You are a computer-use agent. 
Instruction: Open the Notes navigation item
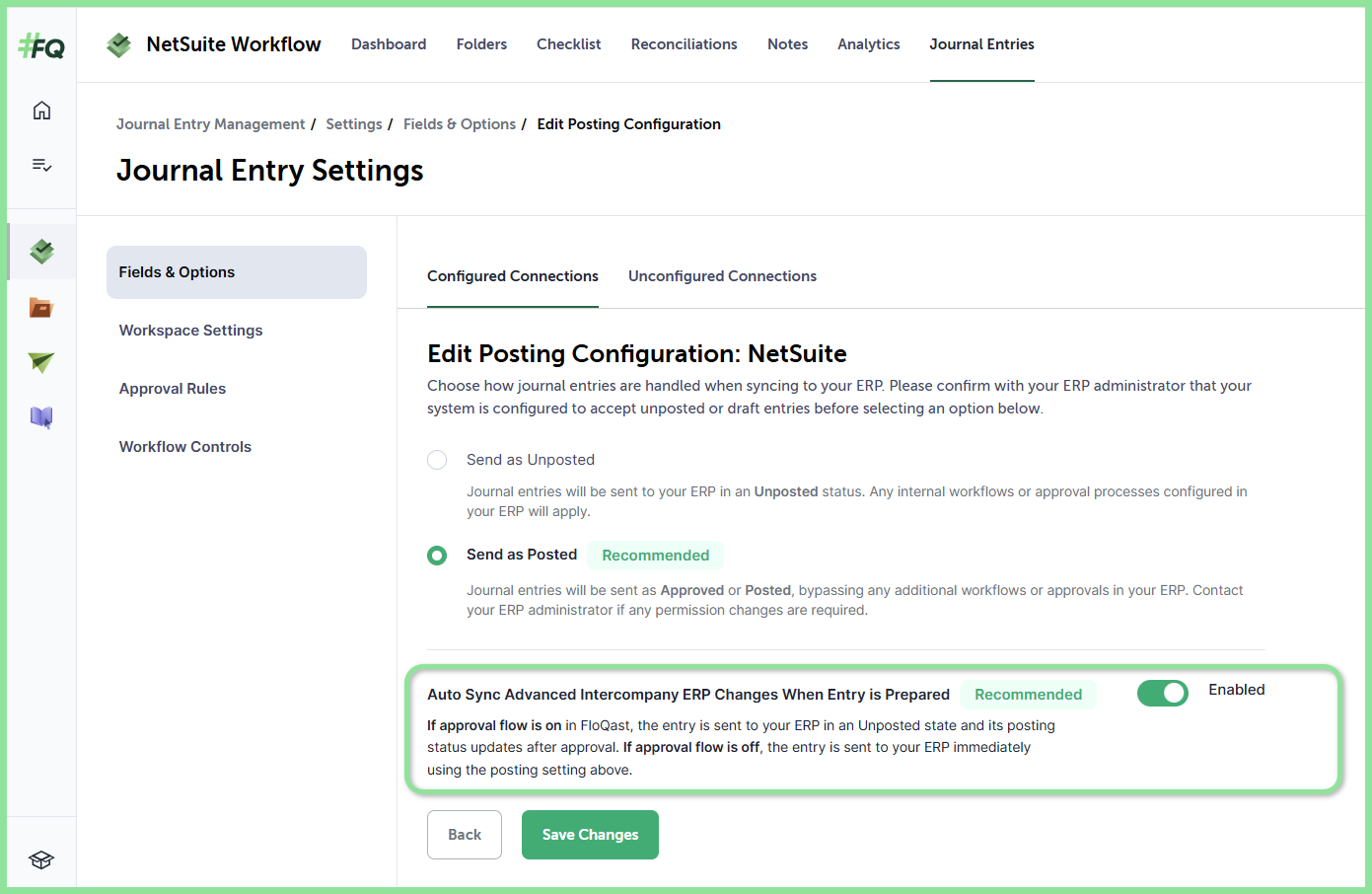point(788,44)
